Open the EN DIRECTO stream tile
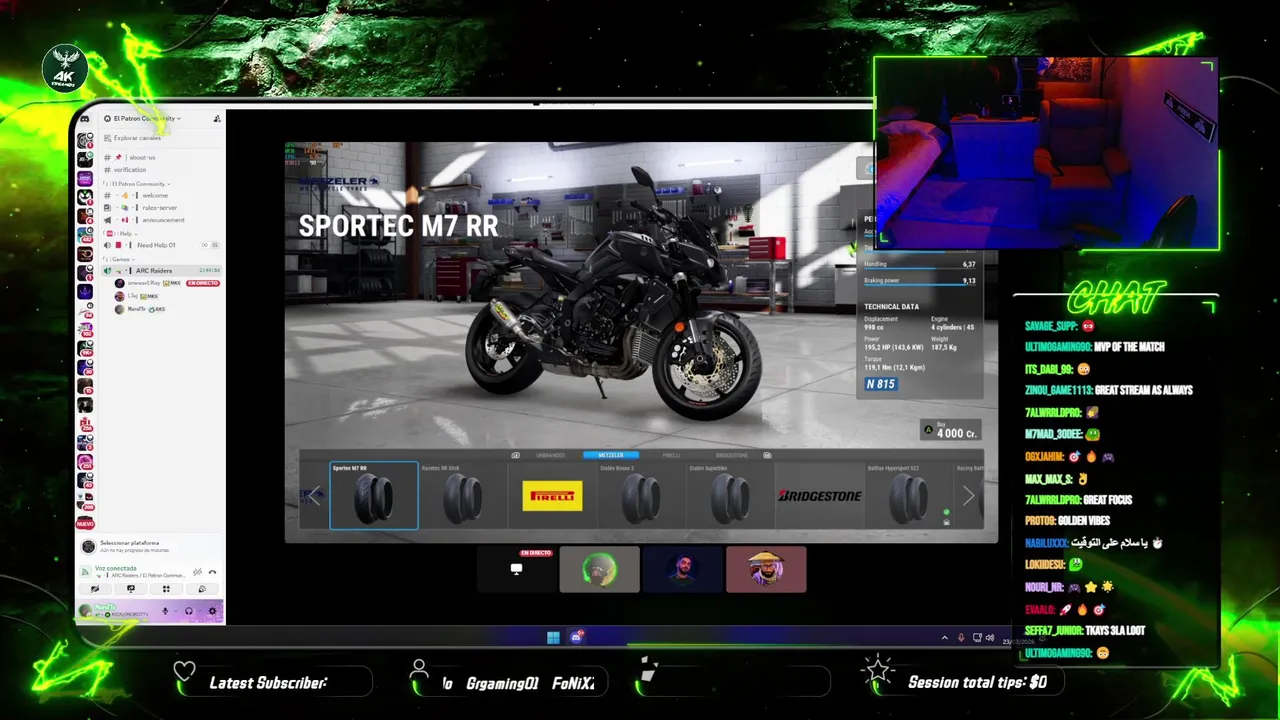Image resolution: width=1280 pixels, height=720 pixels. tap(516, 569)
